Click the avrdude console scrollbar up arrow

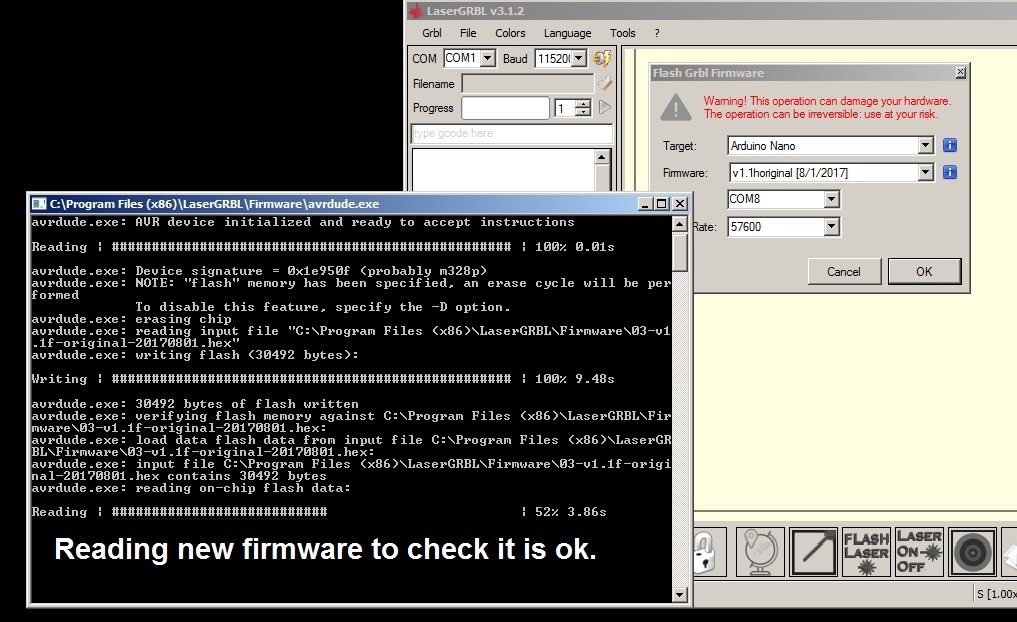point(680,224)
